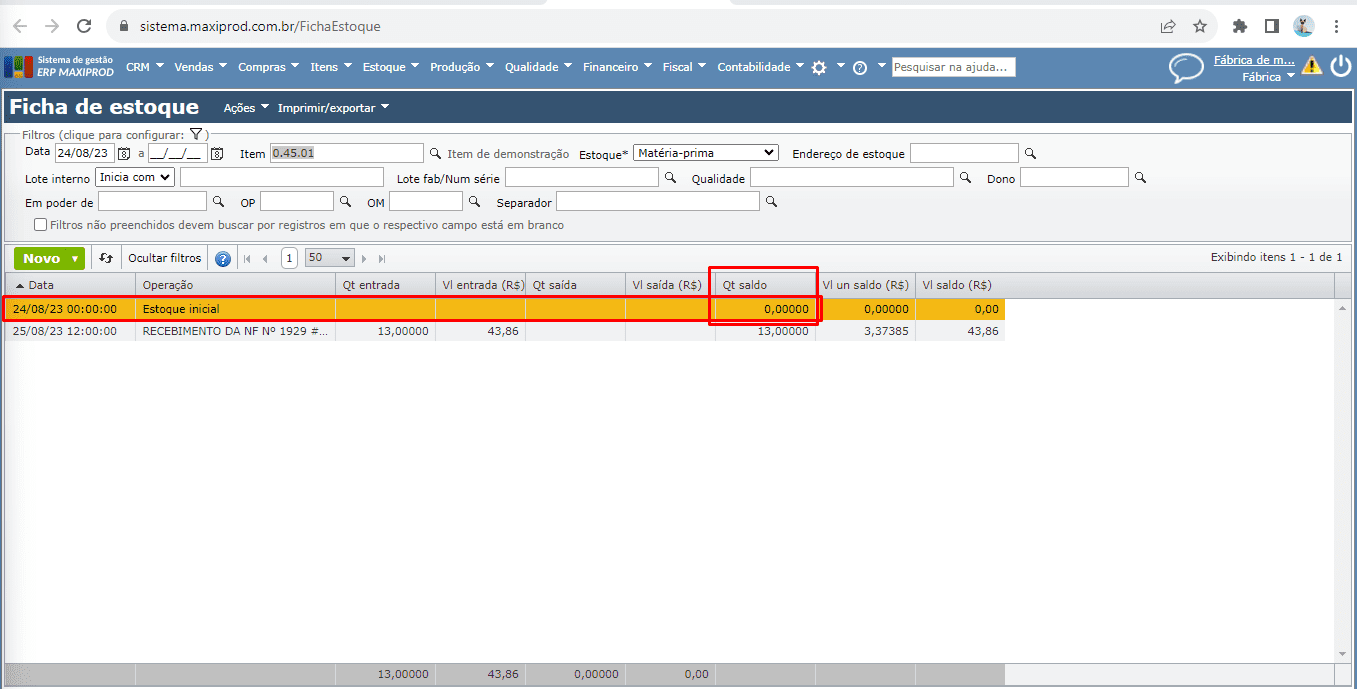Click the Endereço de estoque search magnifier
The image size is (1357, 689).
pyautogui.click(x=1030, y=154)
